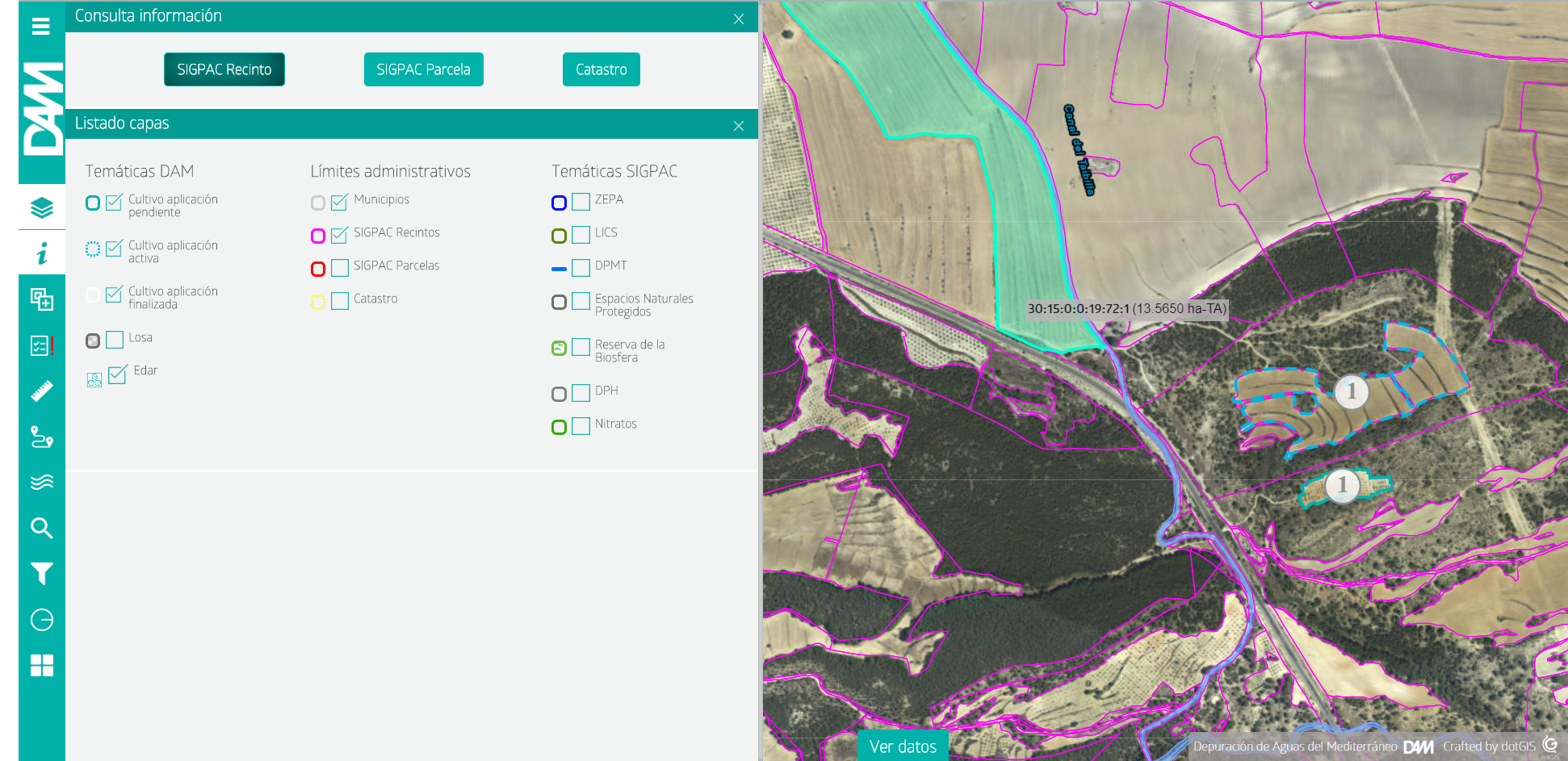Open the grid tiles sidebar icon

point(41,666)
